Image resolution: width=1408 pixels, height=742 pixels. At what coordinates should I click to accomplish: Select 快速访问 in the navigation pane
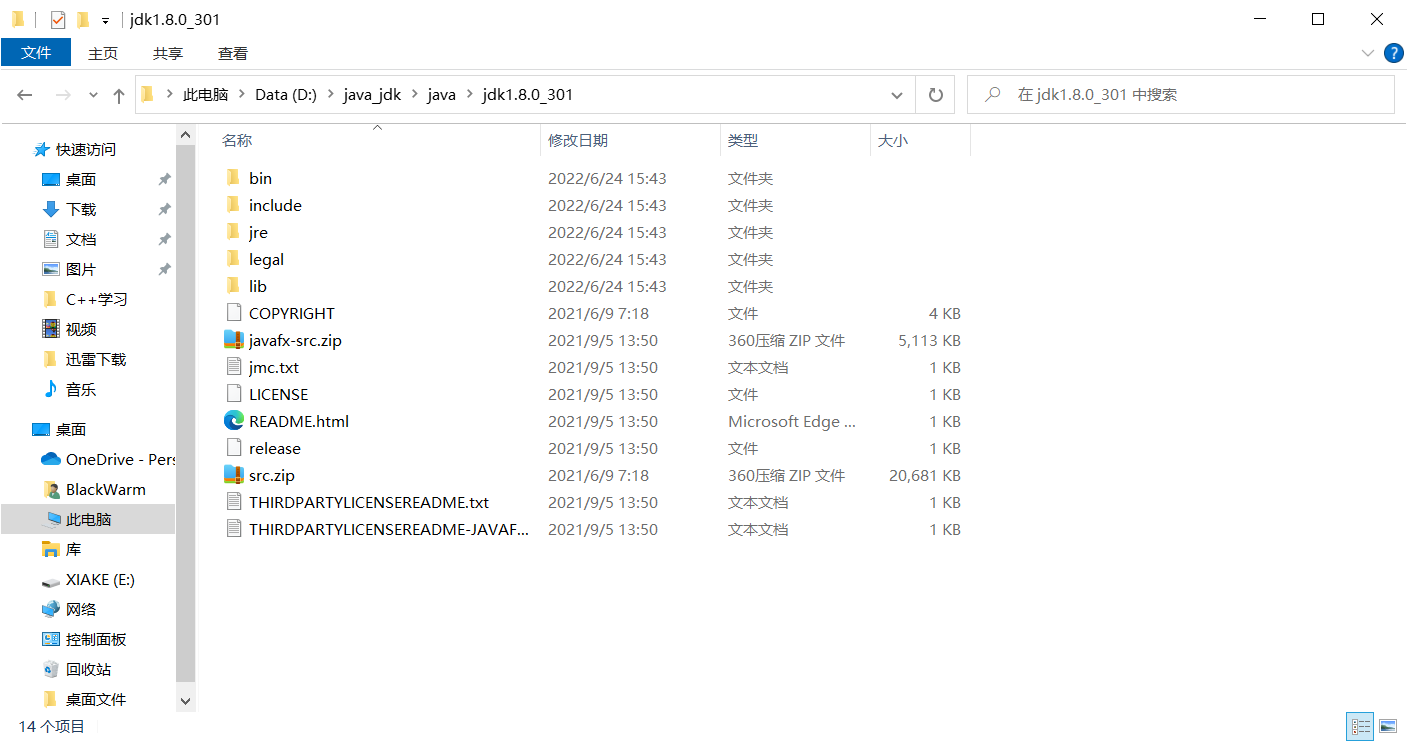point(87,149)
